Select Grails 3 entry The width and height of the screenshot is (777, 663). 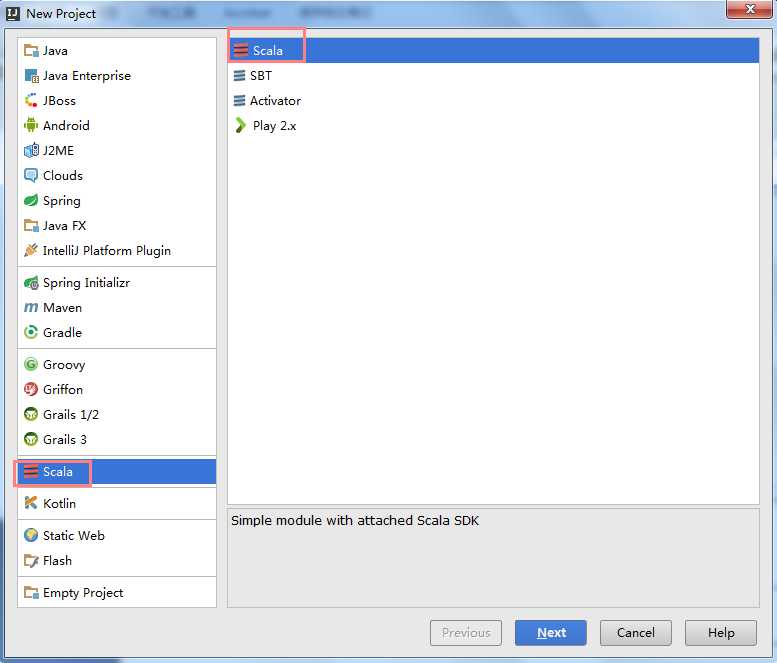click(x=117, y=439)
